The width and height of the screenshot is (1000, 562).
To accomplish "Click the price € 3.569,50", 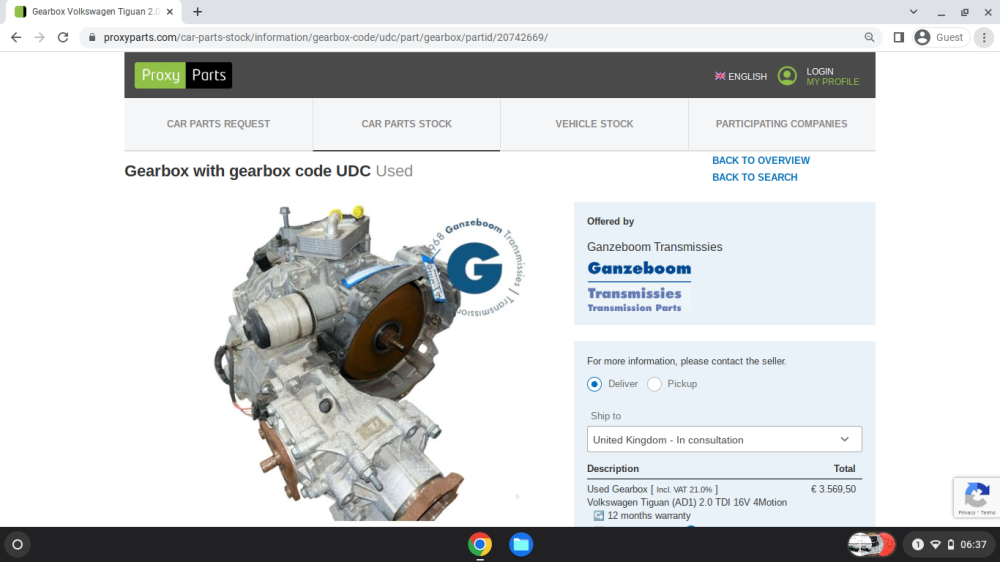I will coord(833,489).
